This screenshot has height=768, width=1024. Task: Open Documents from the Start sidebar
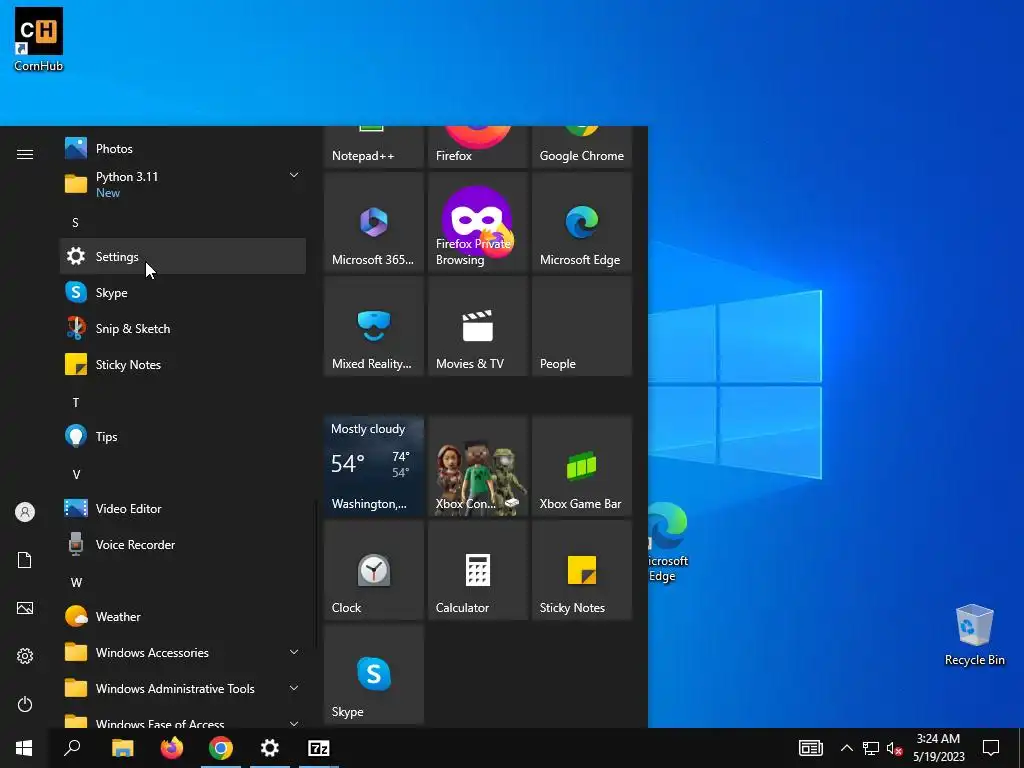[25, 560]
